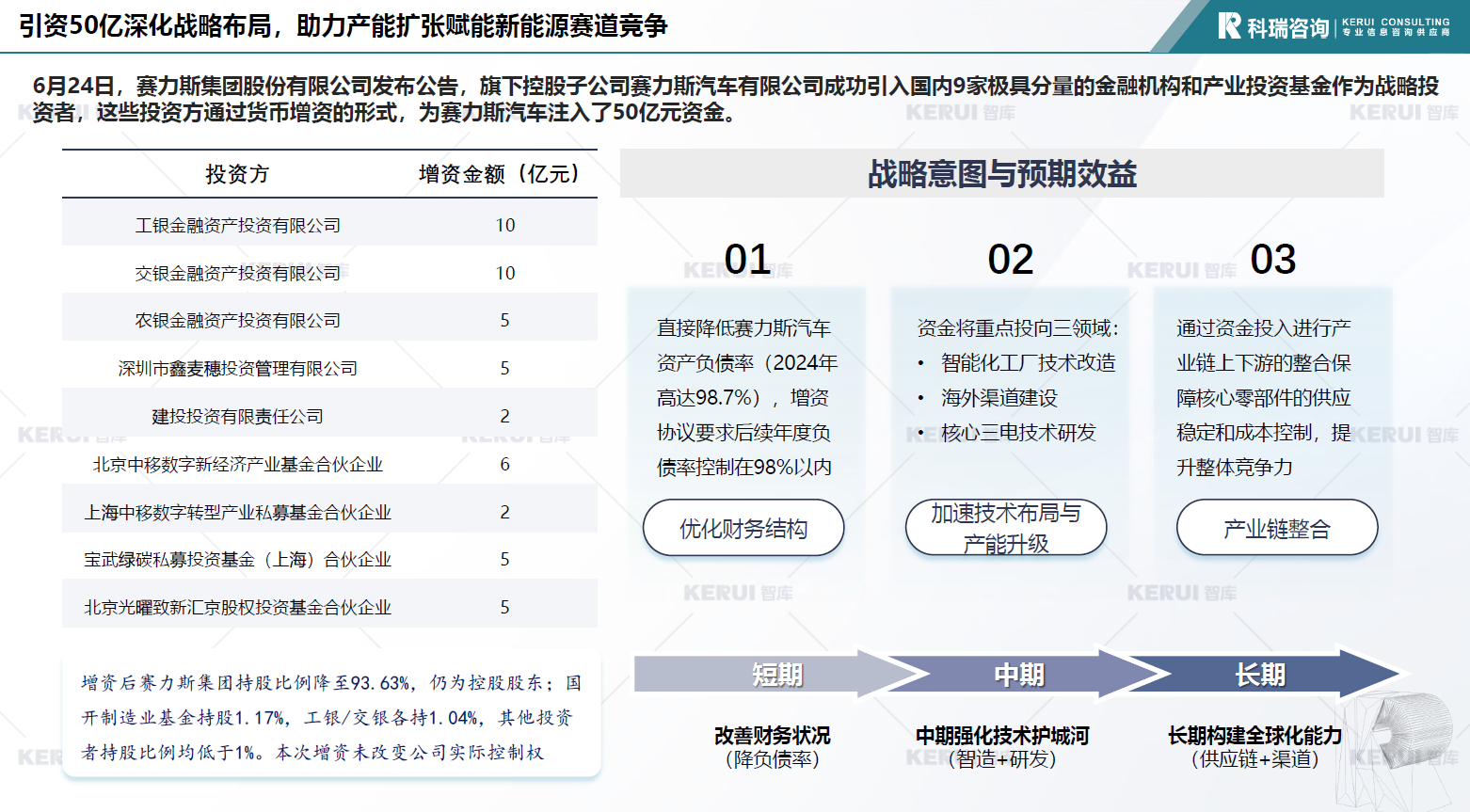
Task: Click the 加速技术布局与产能升级 pill button
Action: coord(1006,528)
